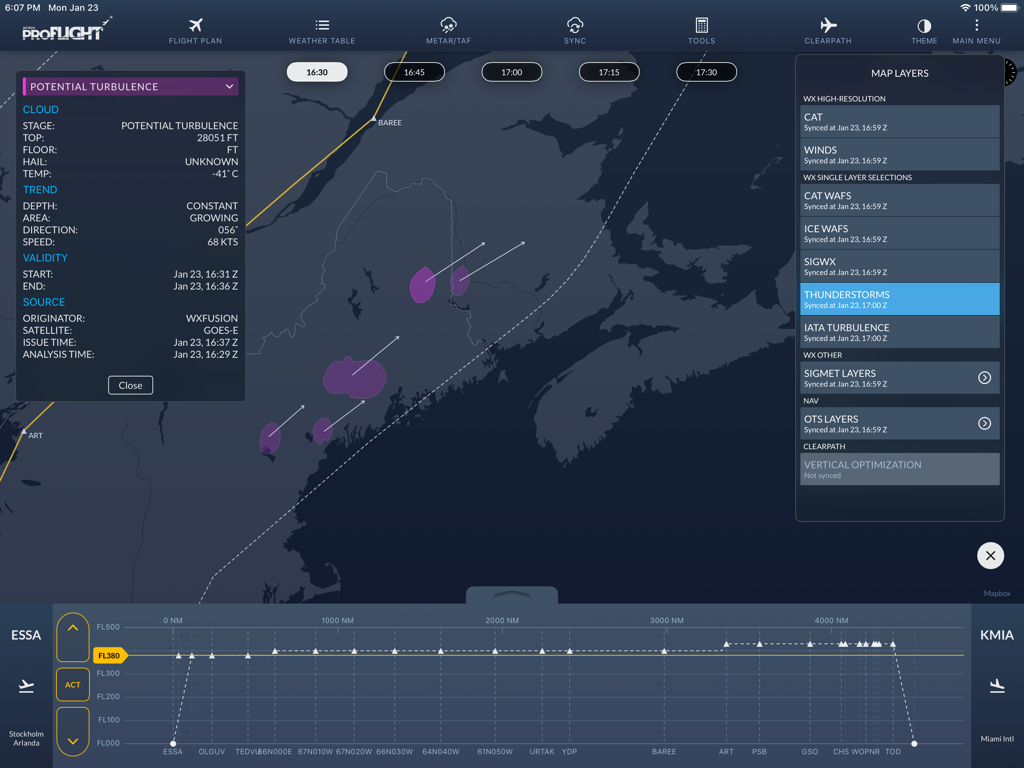
Task: Open the Main Menu
Action: pos(975,29)
